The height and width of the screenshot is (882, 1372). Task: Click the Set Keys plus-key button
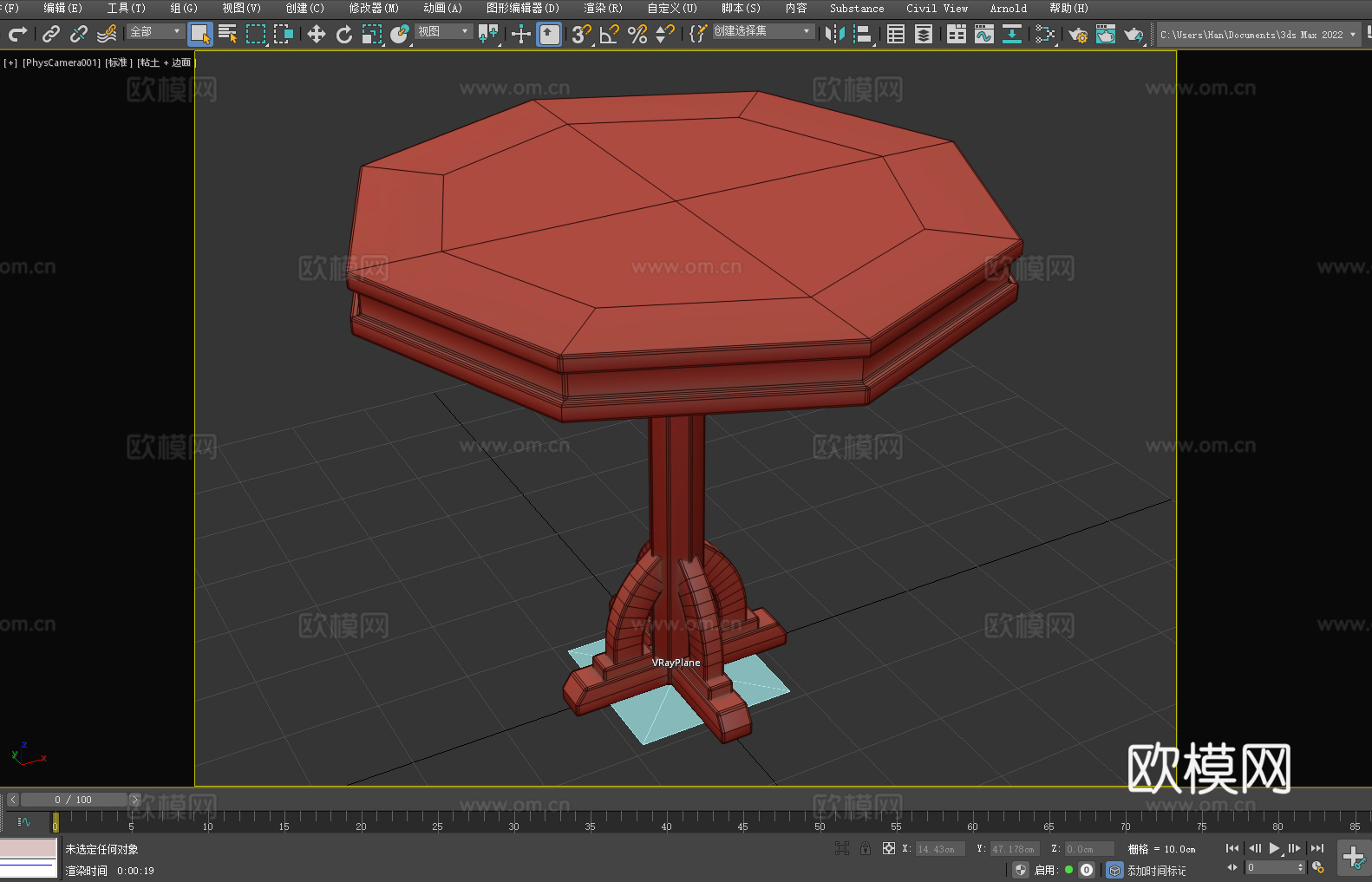click(1354, 858)
